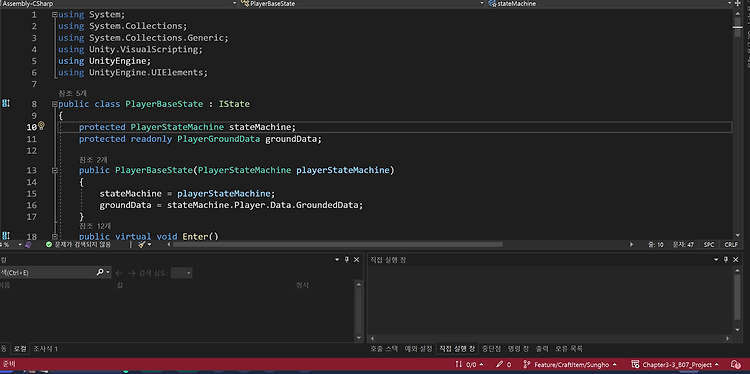Click the '참조 12개' CodeLens link above Enter
Viewport: 750px width, 374px height.
coord(95,225)
